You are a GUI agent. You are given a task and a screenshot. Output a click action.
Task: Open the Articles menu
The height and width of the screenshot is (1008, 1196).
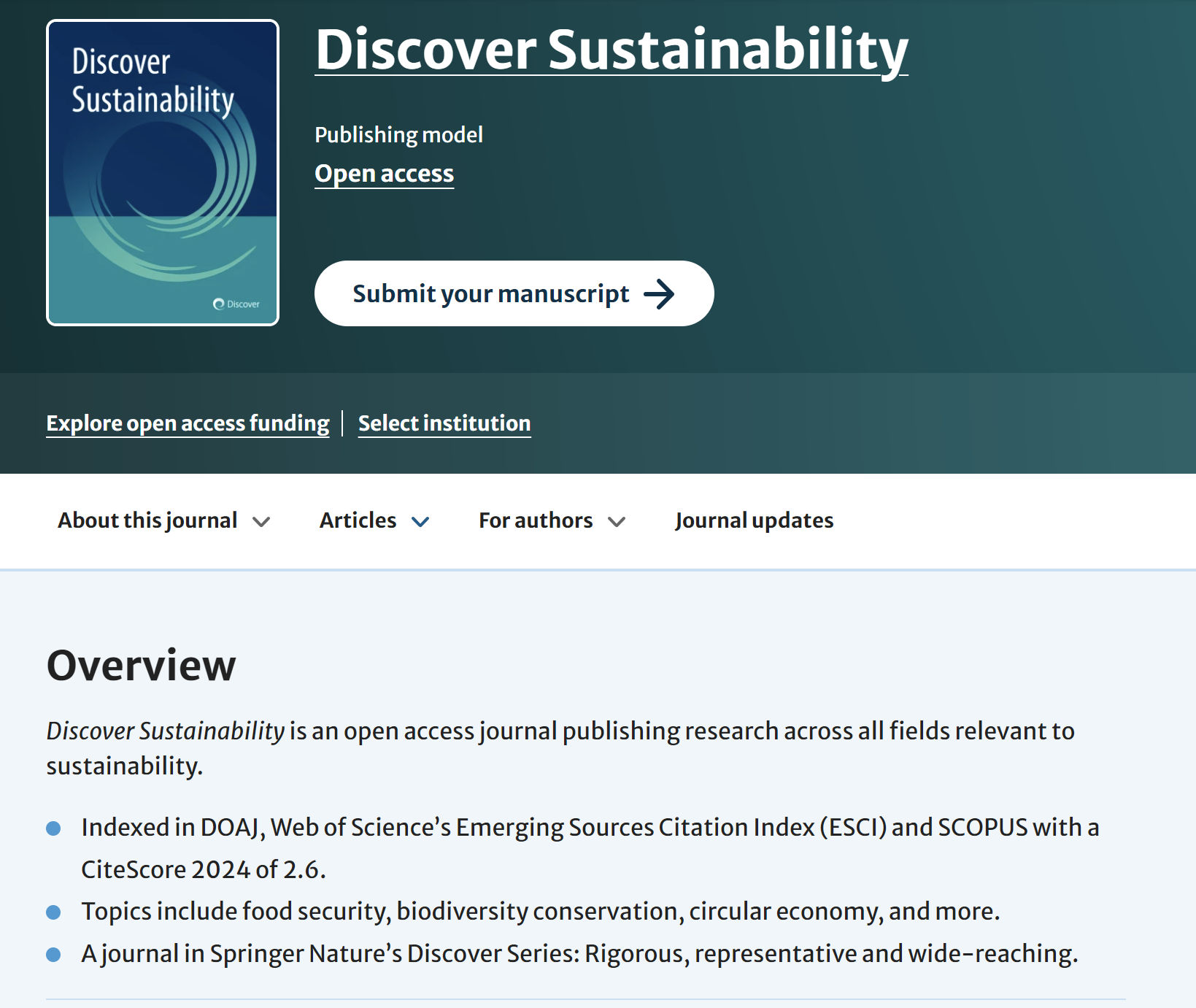pos(374,520)
